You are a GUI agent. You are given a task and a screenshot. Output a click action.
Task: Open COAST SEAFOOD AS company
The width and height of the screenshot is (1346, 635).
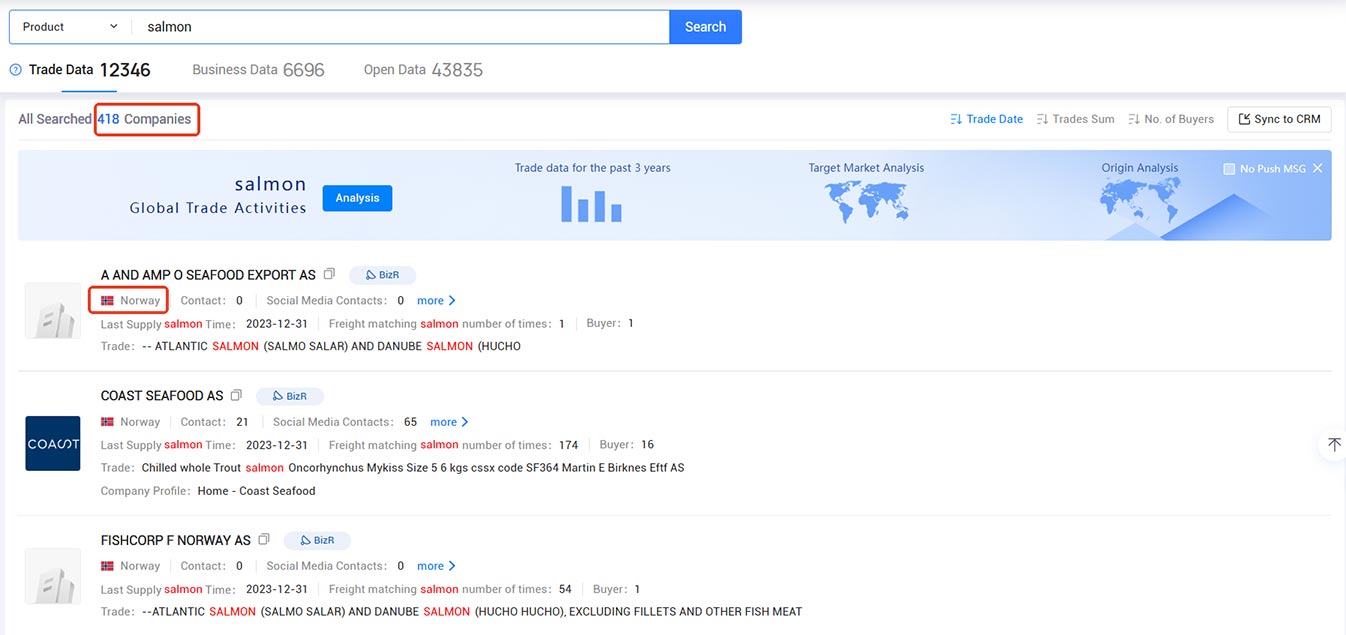click(x=162, y=396)
